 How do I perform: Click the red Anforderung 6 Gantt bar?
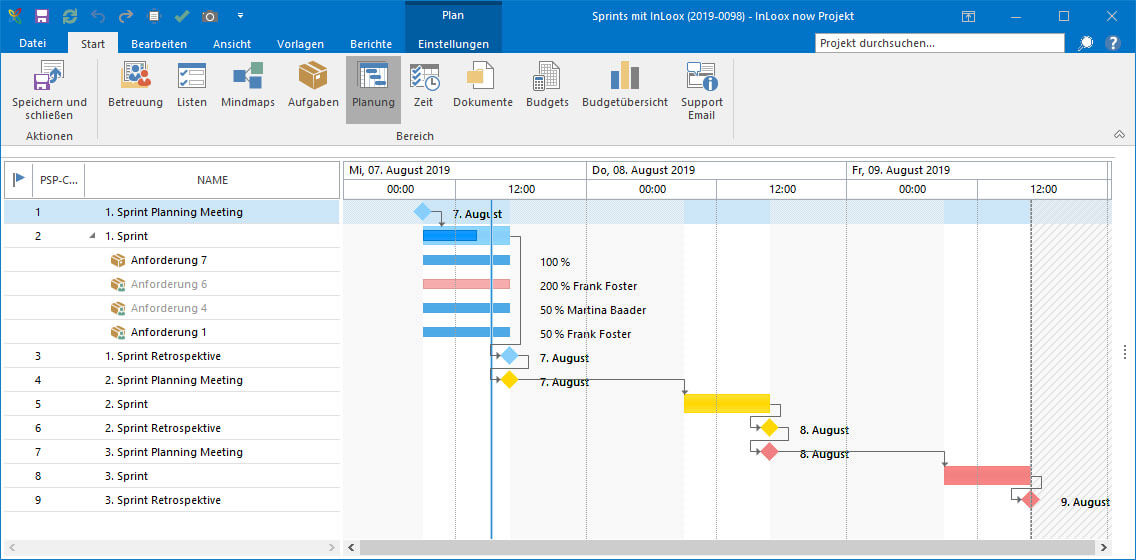click(467, 284)
